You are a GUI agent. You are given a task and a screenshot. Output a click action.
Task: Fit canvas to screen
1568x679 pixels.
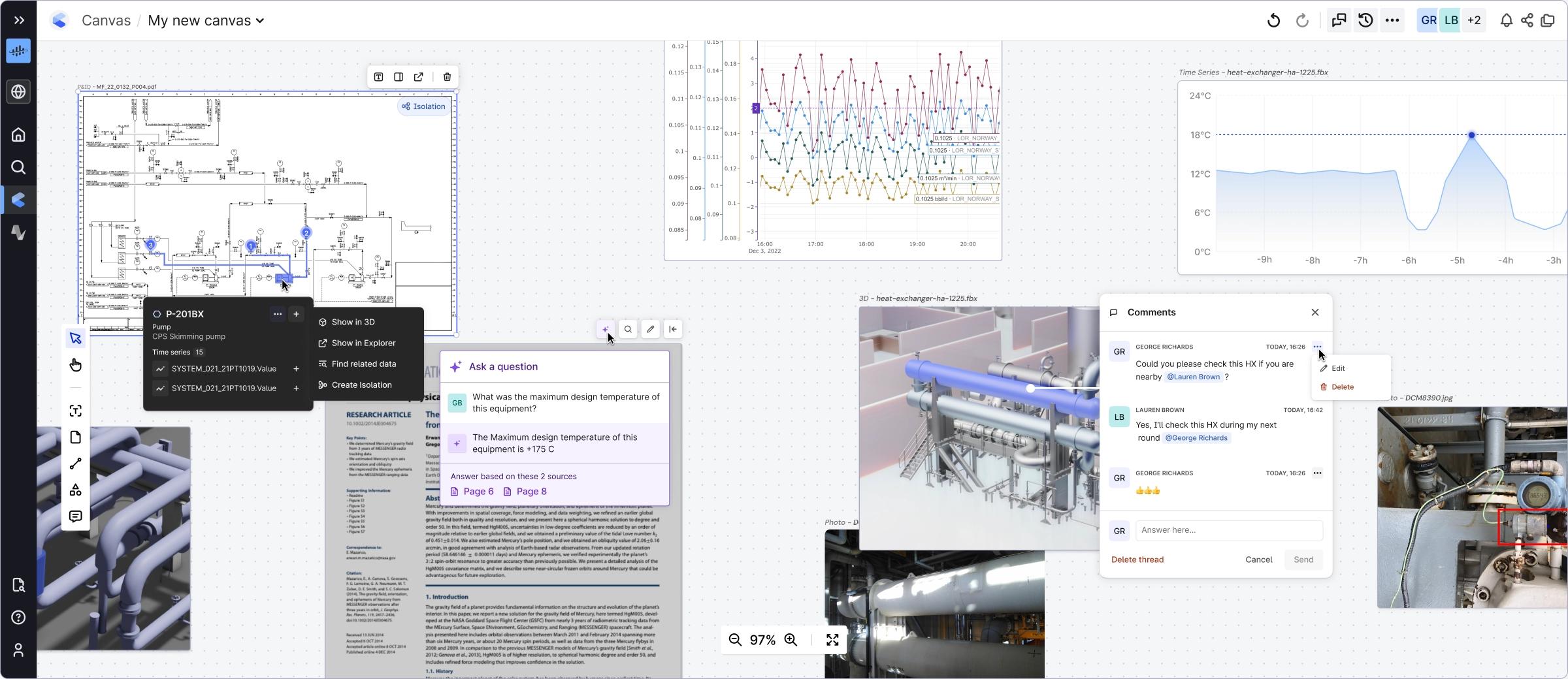832,640
